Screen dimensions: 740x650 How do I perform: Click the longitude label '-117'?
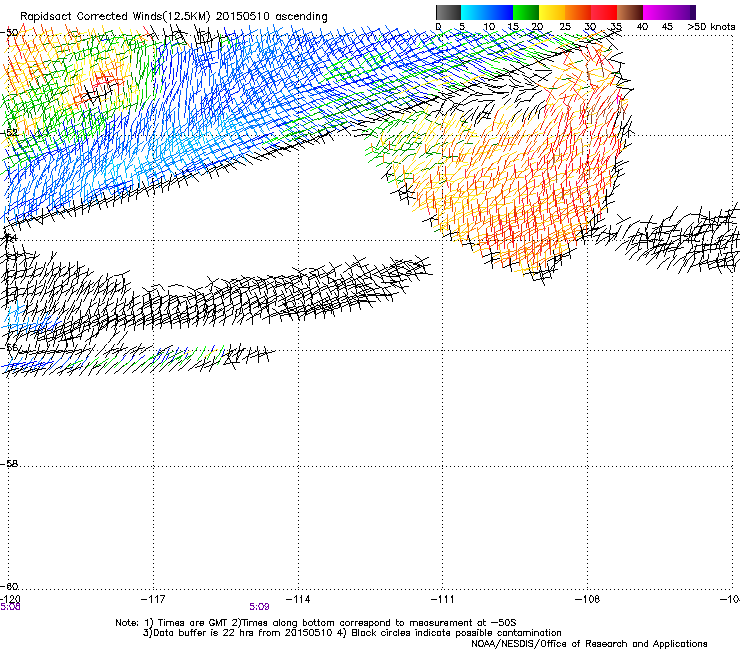(x=153, y=599)
